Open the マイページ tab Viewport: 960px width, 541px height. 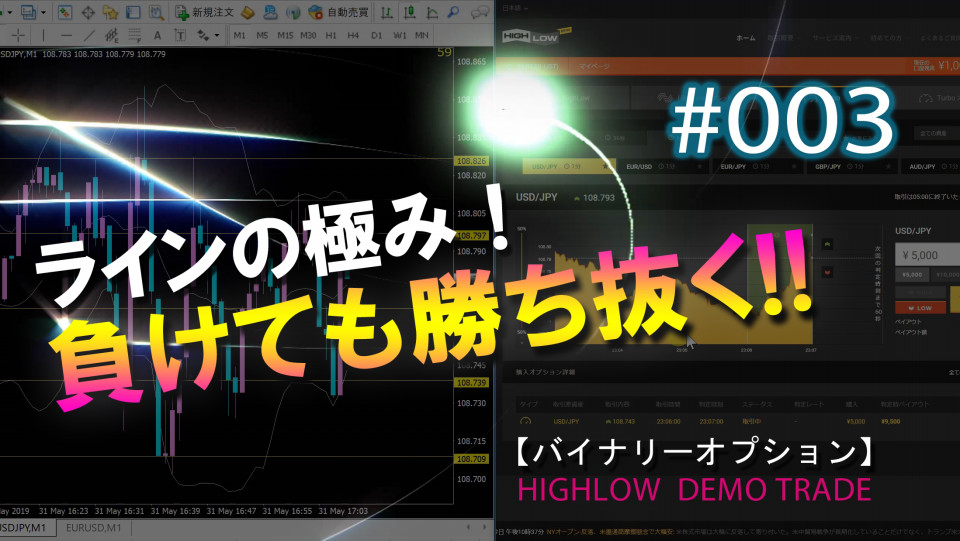pos(594,66)
